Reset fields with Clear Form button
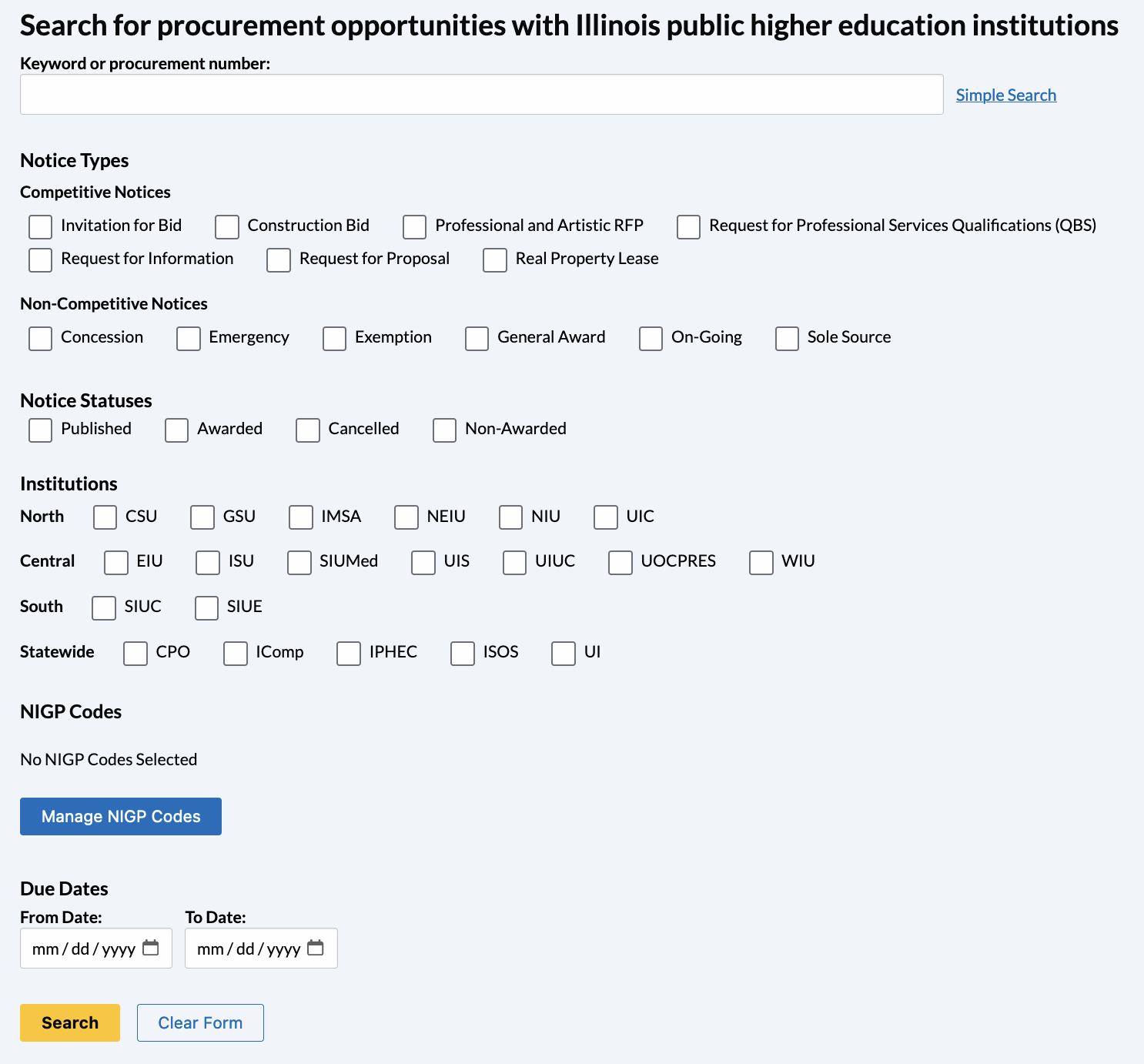Viewport: 1144px width, 1064px height. pos(200,1022)
